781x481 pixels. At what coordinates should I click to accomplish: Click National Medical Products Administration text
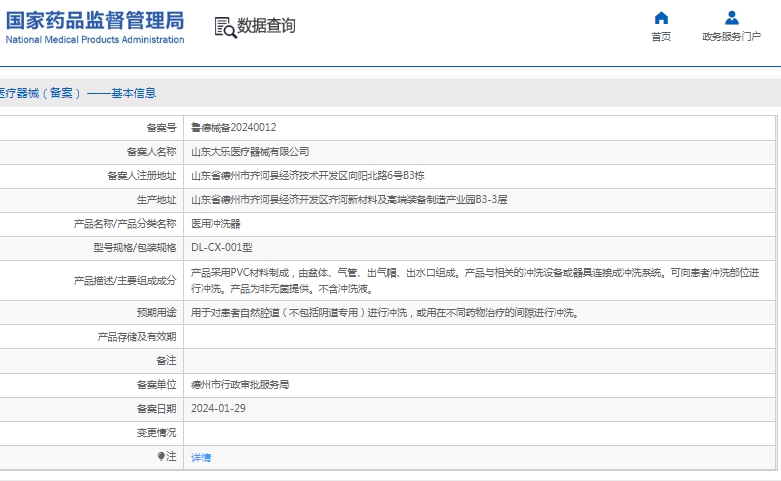tap(95, 40)
